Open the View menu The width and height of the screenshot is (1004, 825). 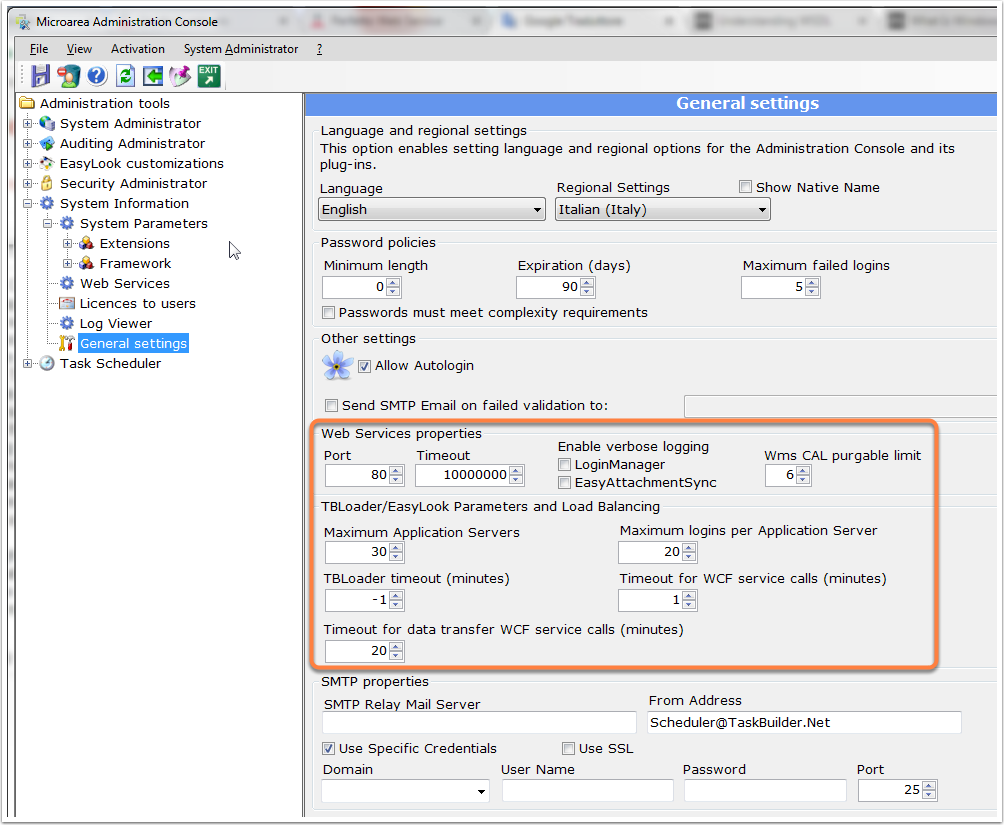click(x=79, y=49)
